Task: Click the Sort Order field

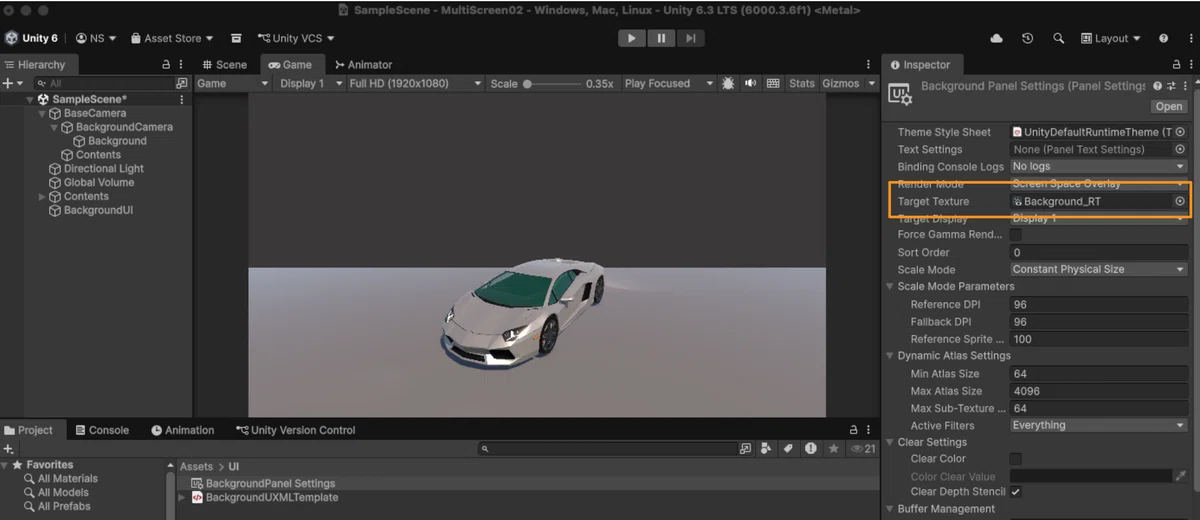Action: [1098, 253]
